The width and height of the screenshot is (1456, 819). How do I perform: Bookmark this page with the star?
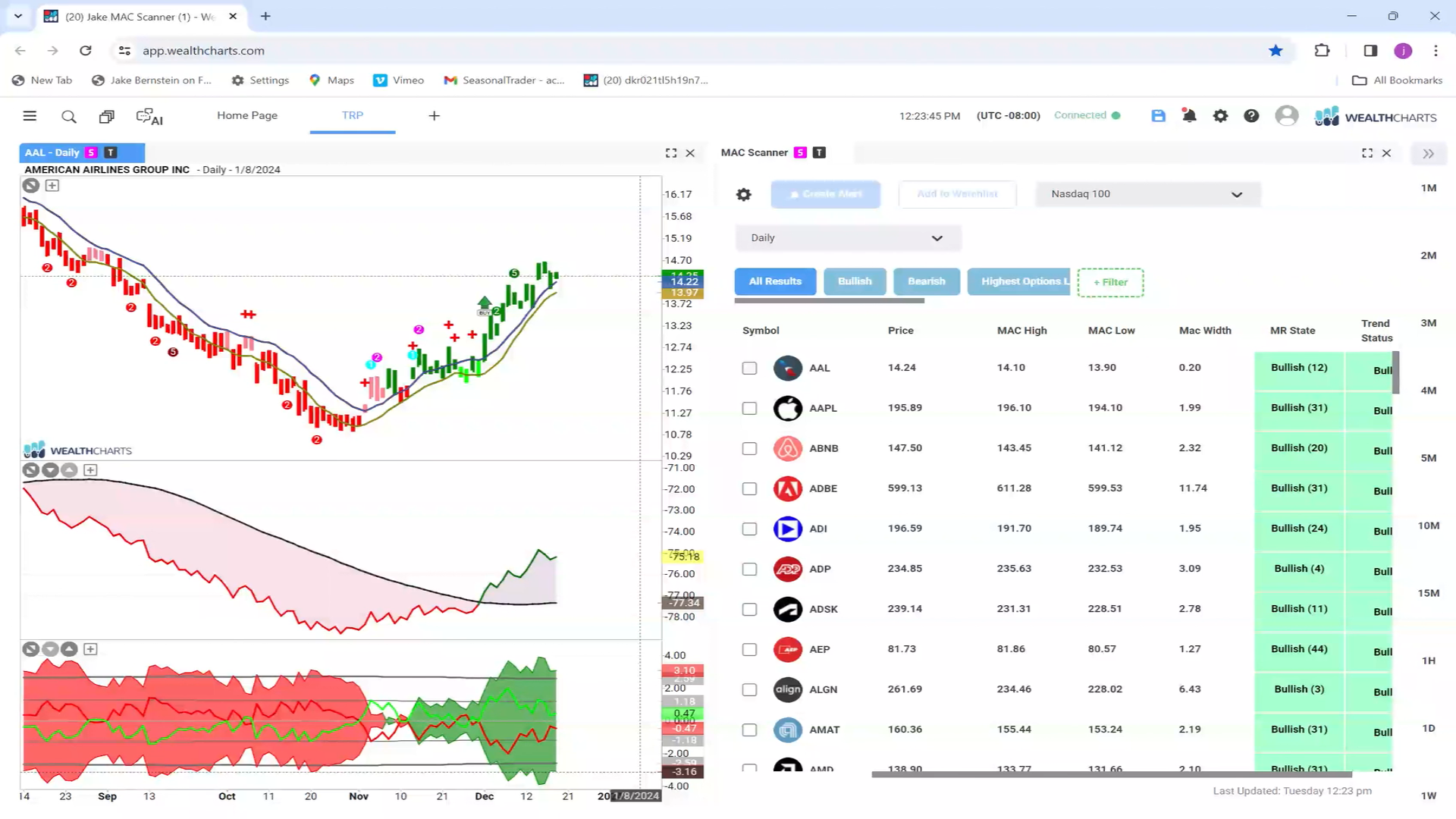coord(1276,51)
